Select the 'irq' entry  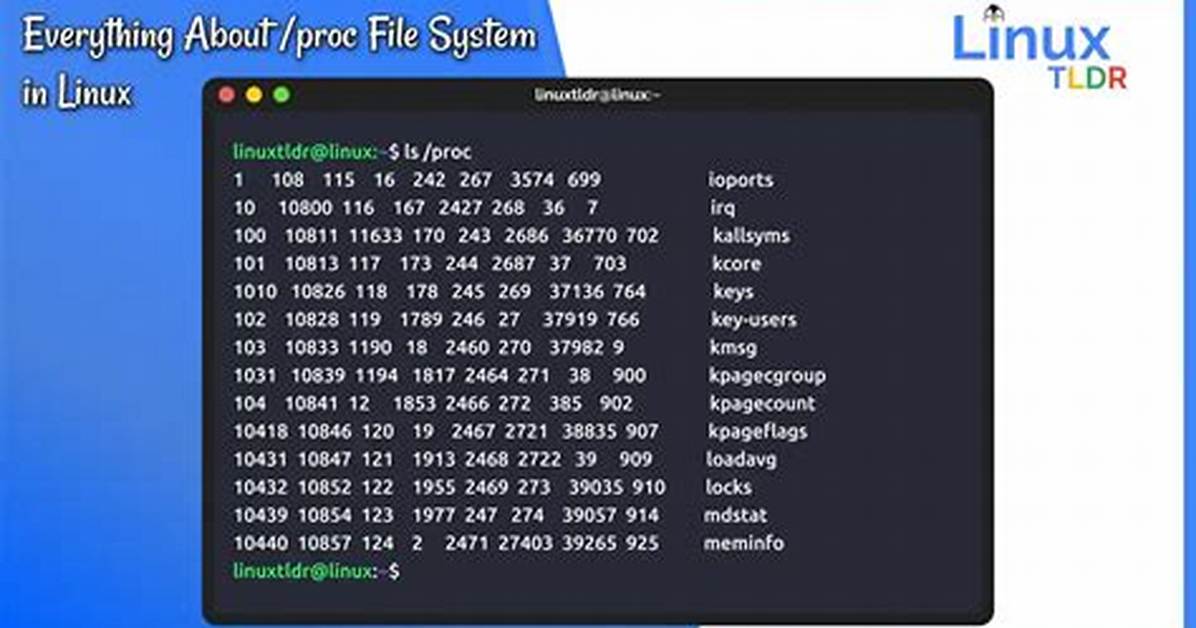[x=722, y=208]
